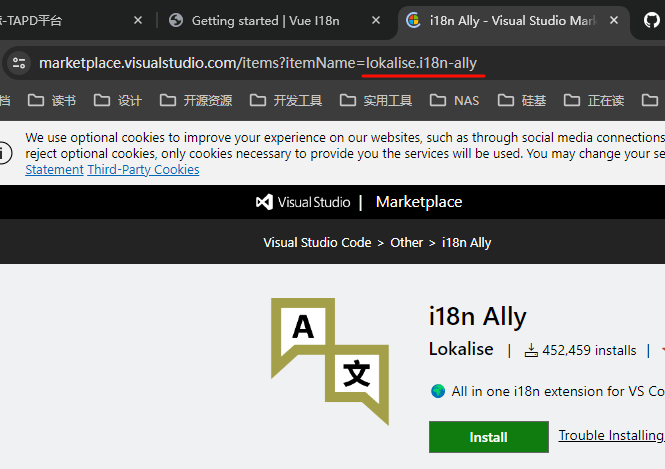Switch to Getting started Vue I18n tab
This screenshot has width=665, height=469.
click(x=265, y=20)
